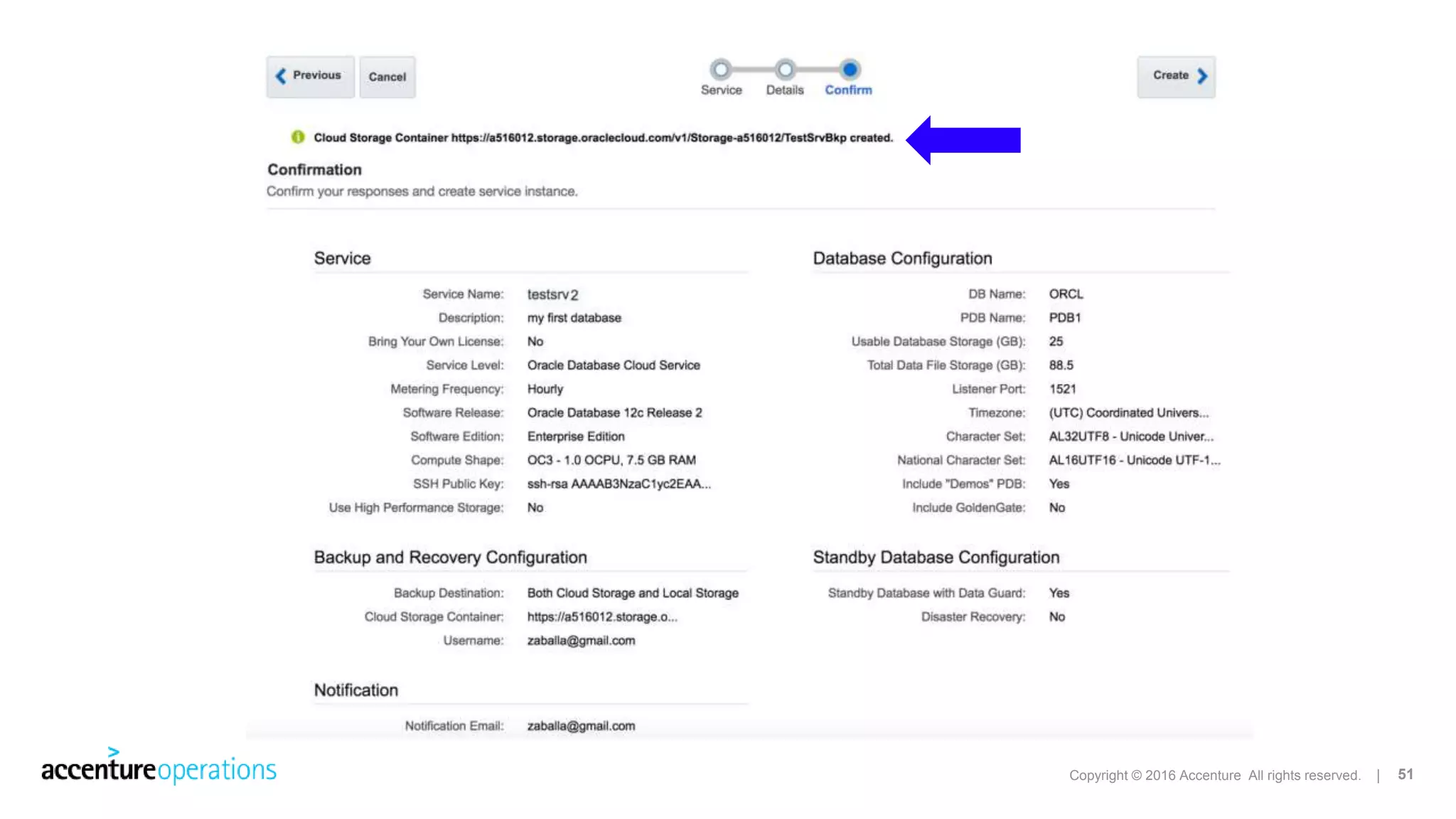Screen dimensions: 1456x819
Task: Click the Confirm step circle
Action: 849,70
